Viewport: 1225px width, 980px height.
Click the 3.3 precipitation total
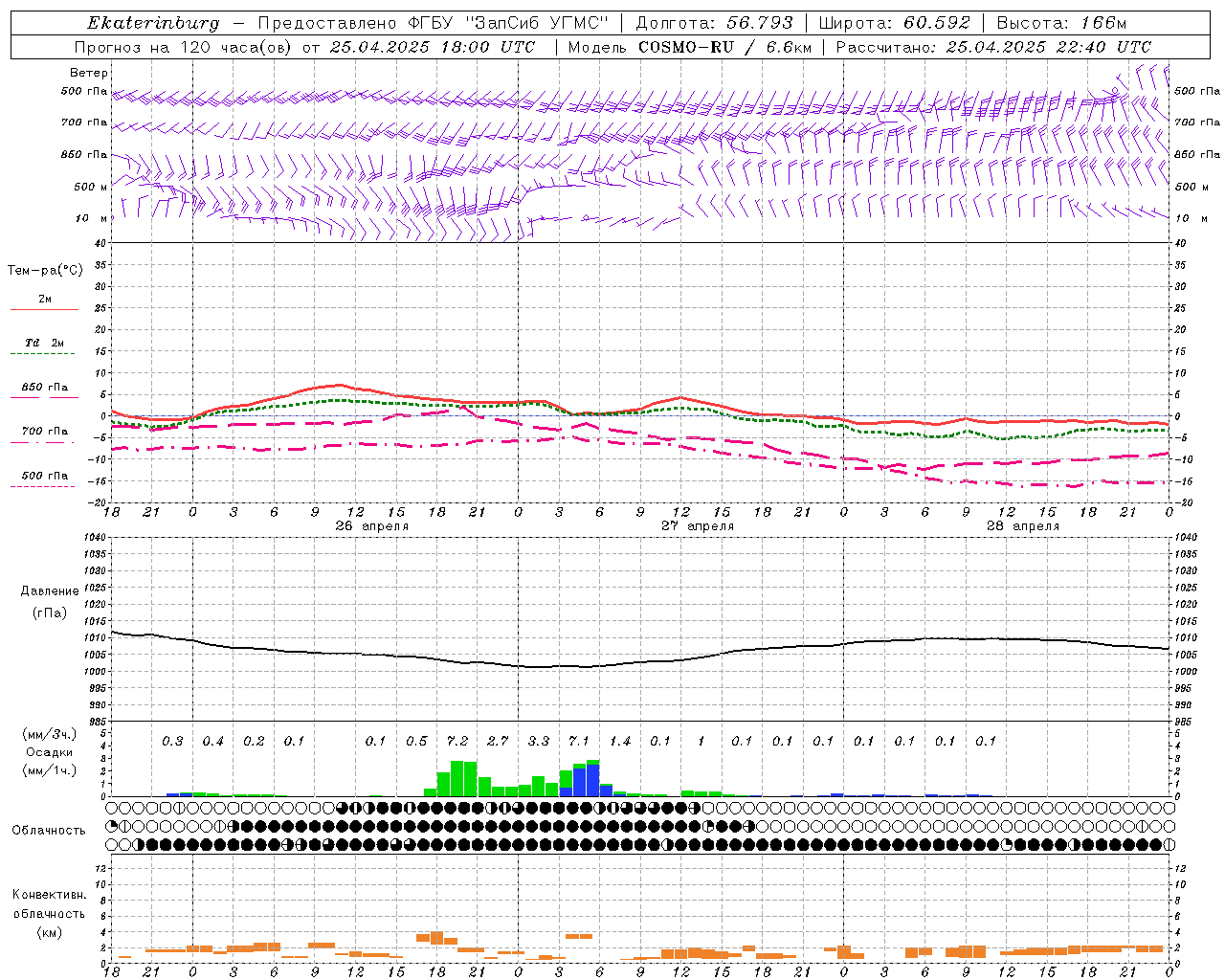pyautogui.click(x=539, y=741)
